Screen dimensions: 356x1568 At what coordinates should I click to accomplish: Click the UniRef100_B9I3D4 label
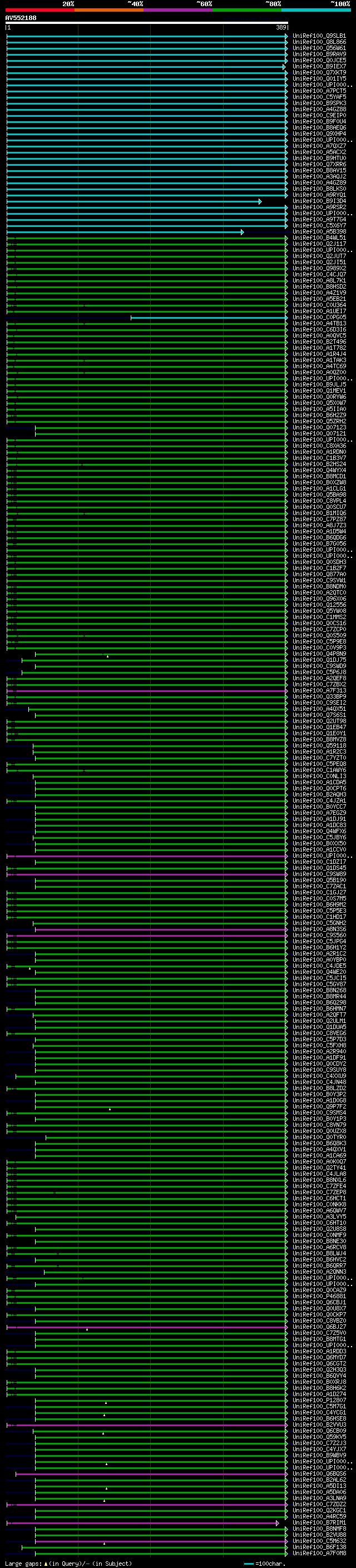pos(319,201)
